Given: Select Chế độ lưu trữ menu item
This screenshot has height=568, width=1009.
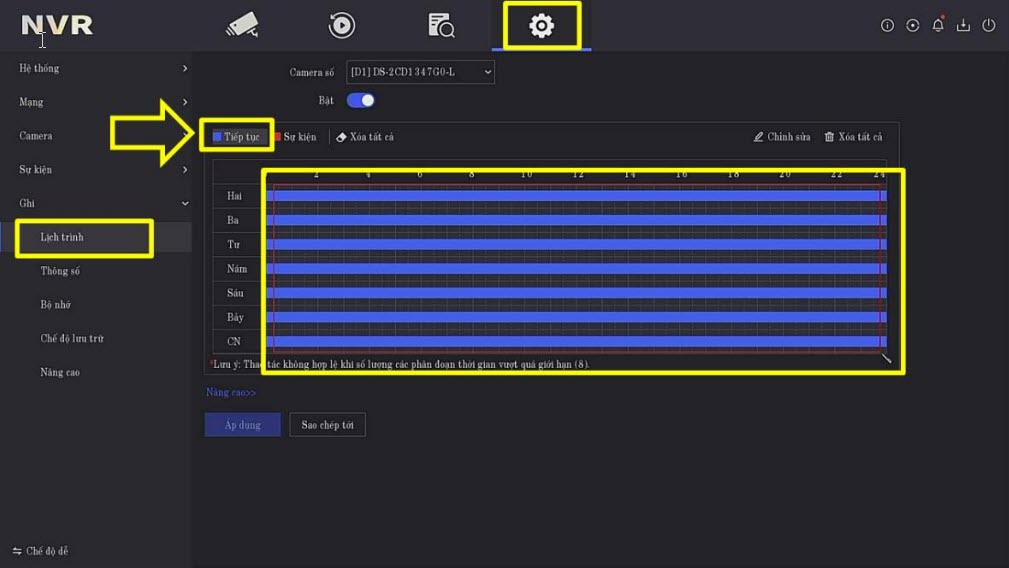Looking at the screenshot, I should point(72,339).
